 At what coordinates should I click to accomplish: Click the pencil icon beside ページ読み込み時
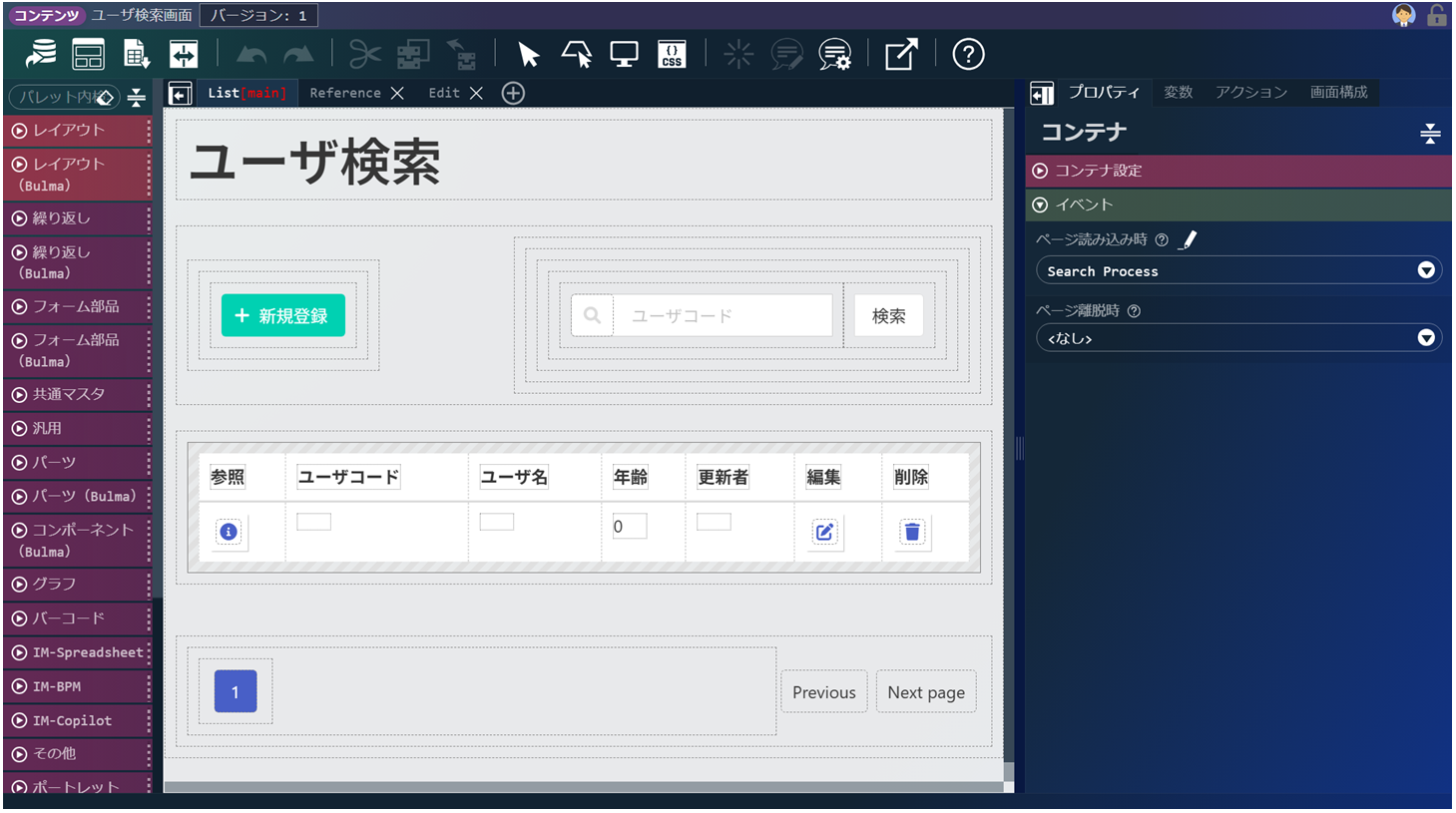click(x=1189, y=239)
